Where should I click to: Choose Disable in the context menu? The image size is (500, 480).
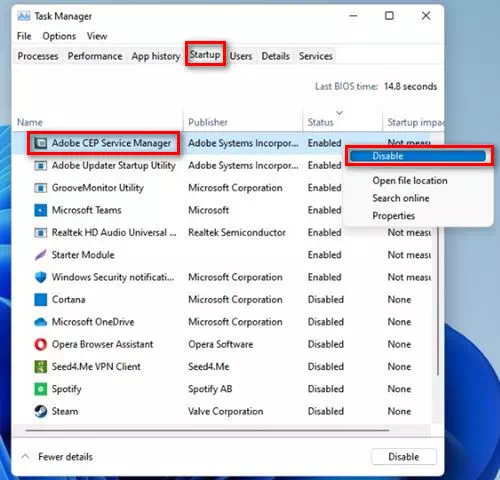point(418,156)
